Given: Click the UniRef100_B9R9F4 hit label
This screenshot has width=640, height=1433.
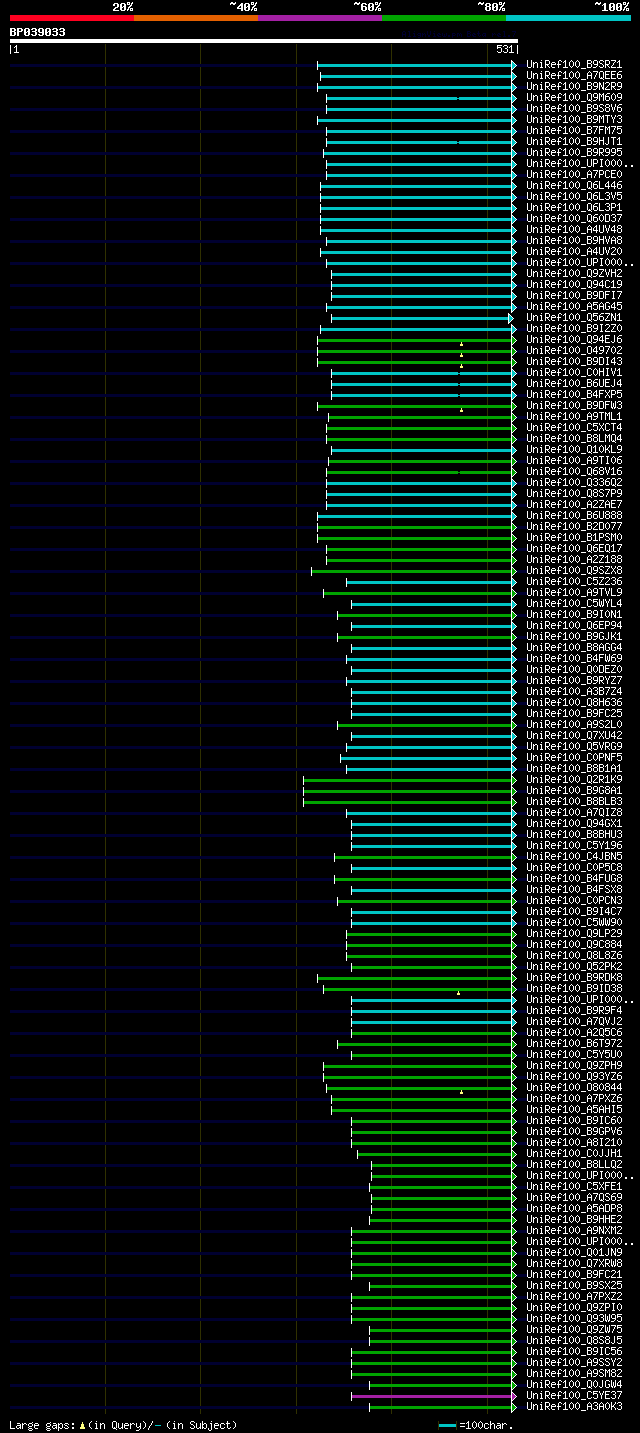Looking at the screenshot, I should coord(574,1010).
